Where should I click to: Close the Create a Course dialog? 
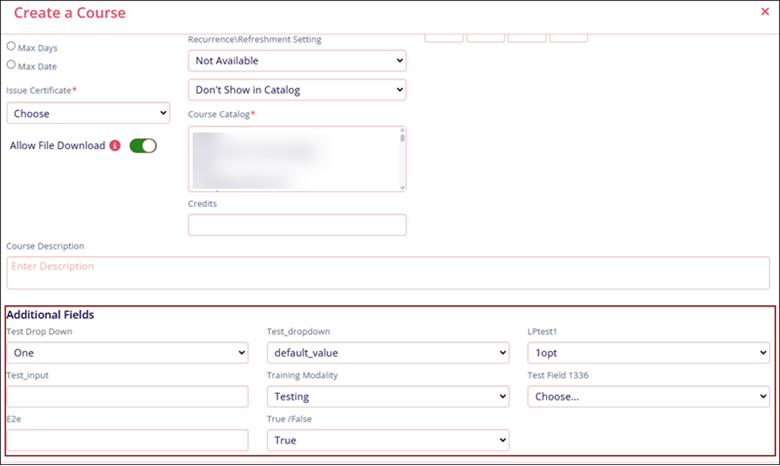pos(765,12)
